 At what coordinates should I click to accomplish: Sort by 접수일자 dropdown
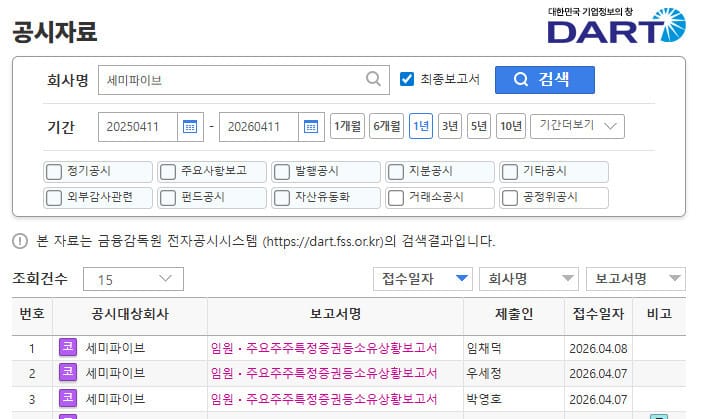pyautogui.click(x=422, y=278)
